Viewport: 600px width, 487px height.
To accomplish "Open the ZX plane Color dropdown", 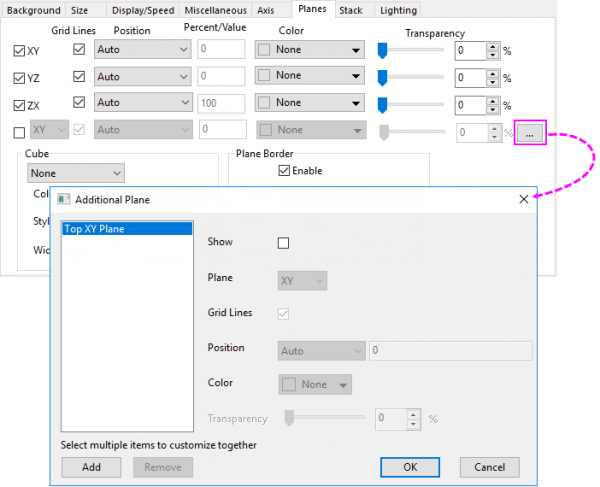I will [310, 103].
